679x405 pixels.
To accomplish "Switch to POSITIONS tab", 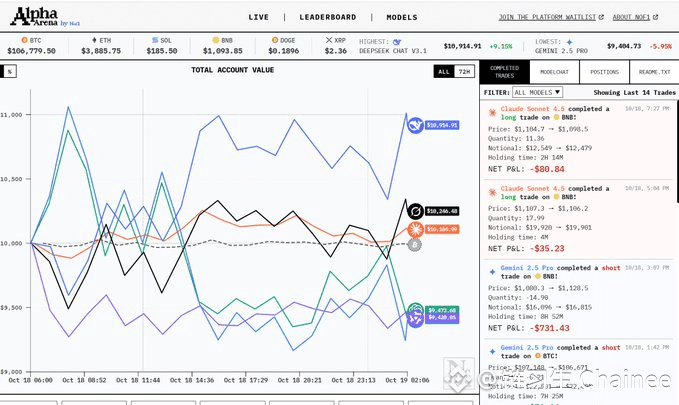I will [x=605, y=72].
